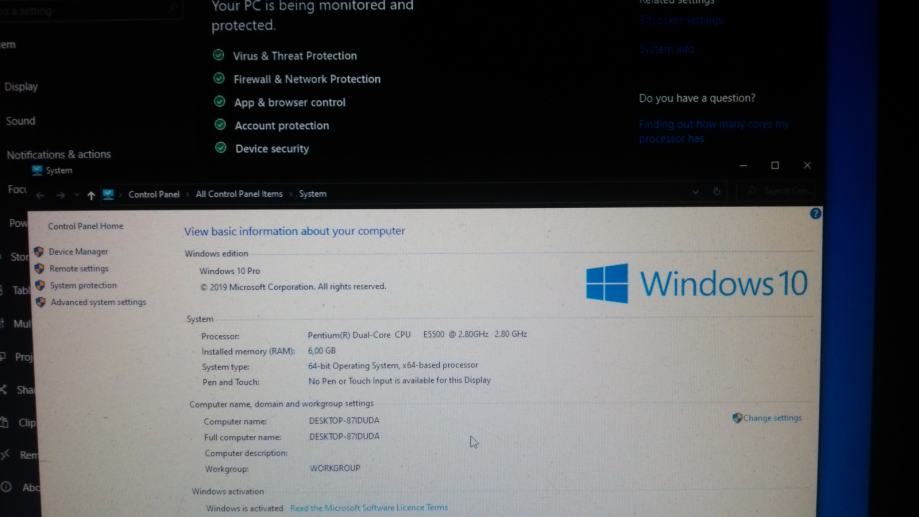This screenshot has height=517, width=919.
Task: Minimize the System window
Action: (743, 166)
